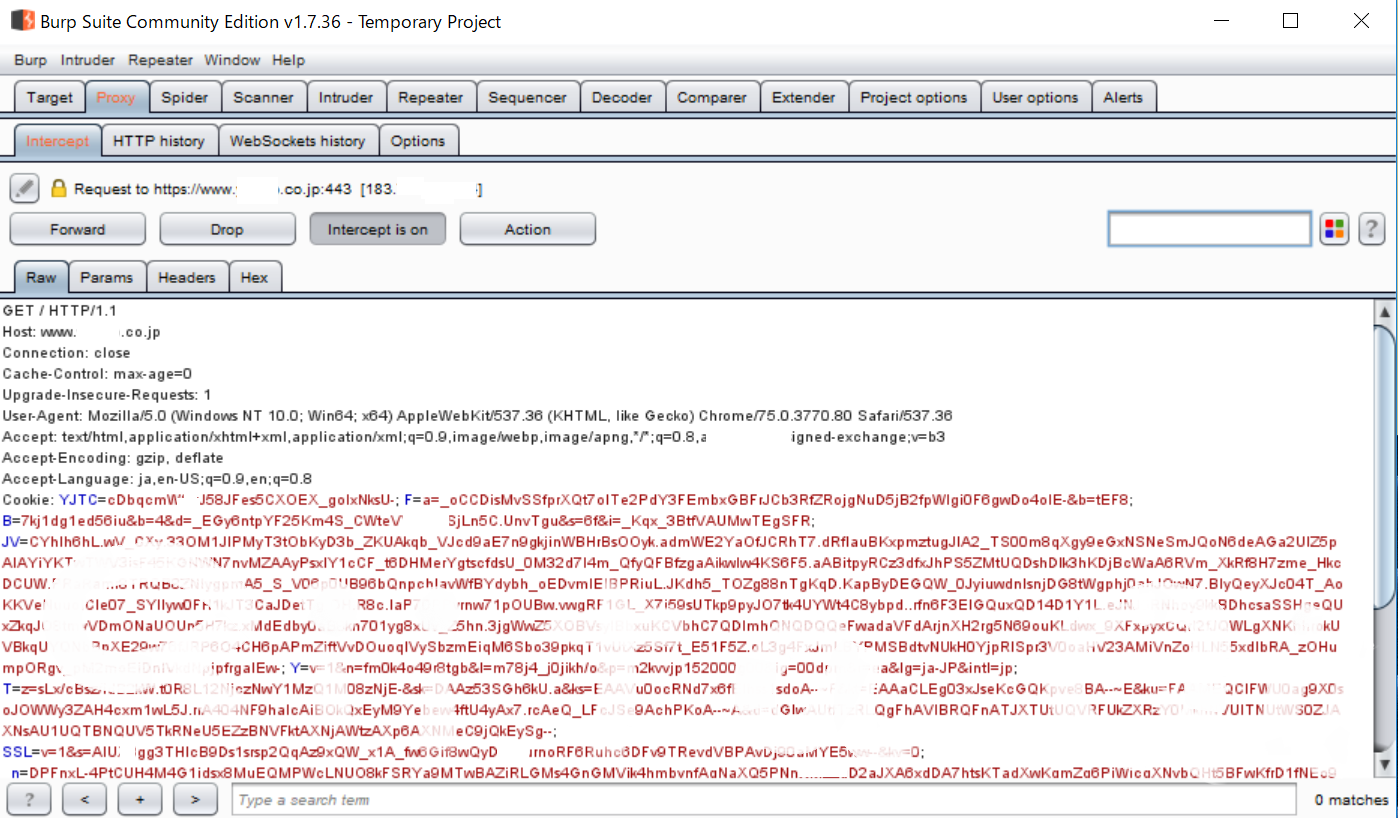Toggle the 'Intercept is on' button

378,229
